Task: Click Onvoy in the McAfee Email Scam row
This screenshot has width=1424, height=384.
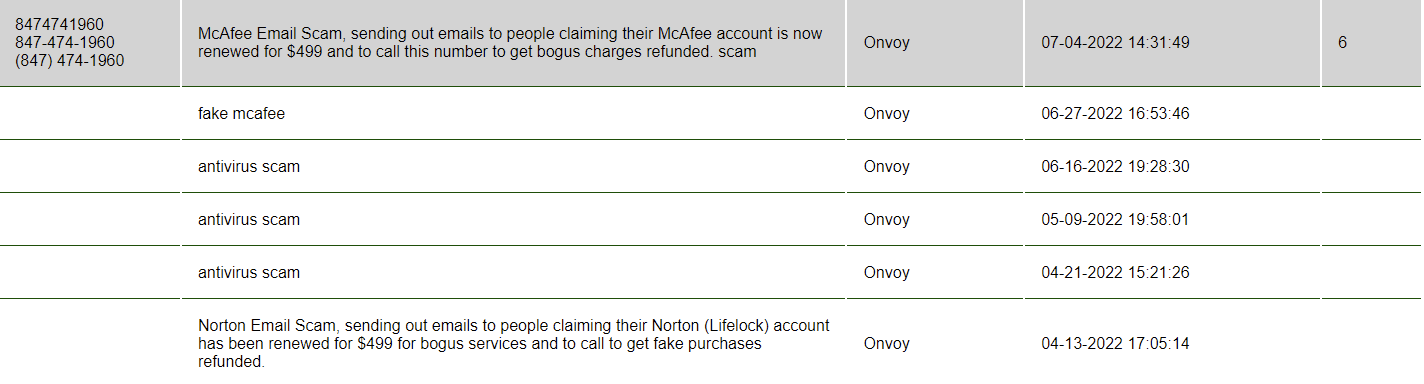Action: point(886,43)
